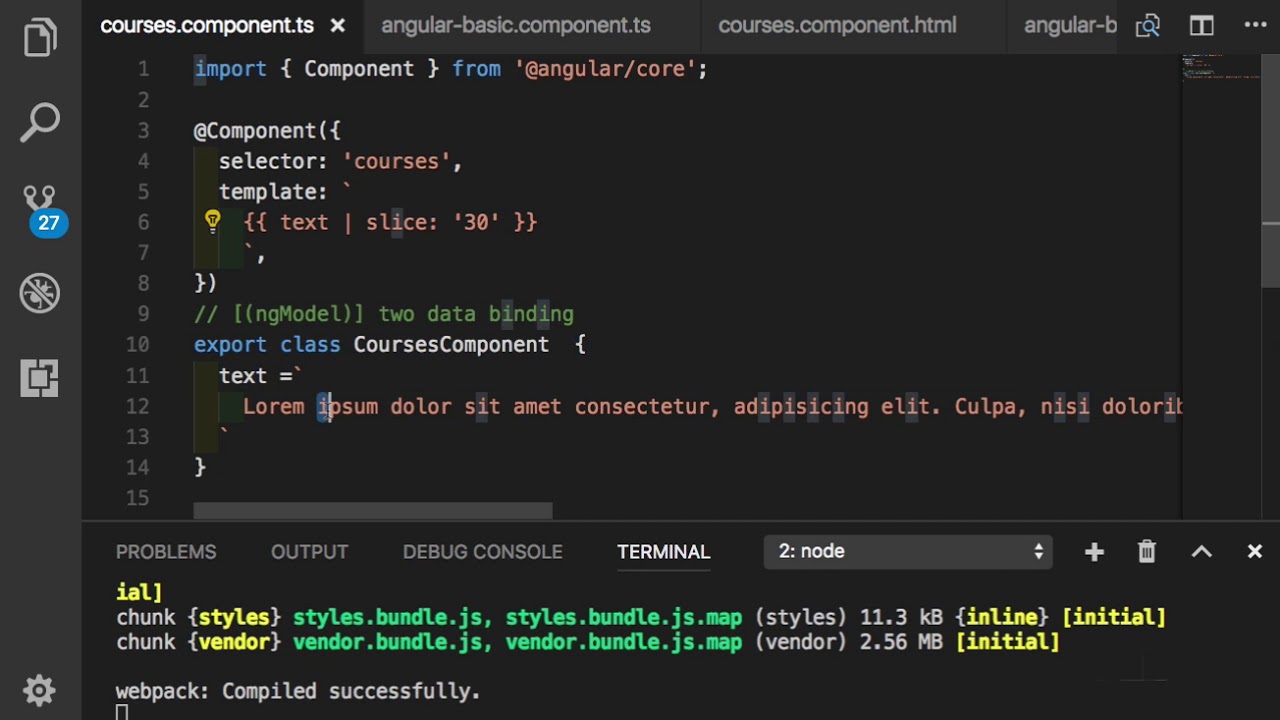The width and height of the screenshot is (1280, 720).
Task: Switch to courses.component.html tab
Action: click(837, 26)
